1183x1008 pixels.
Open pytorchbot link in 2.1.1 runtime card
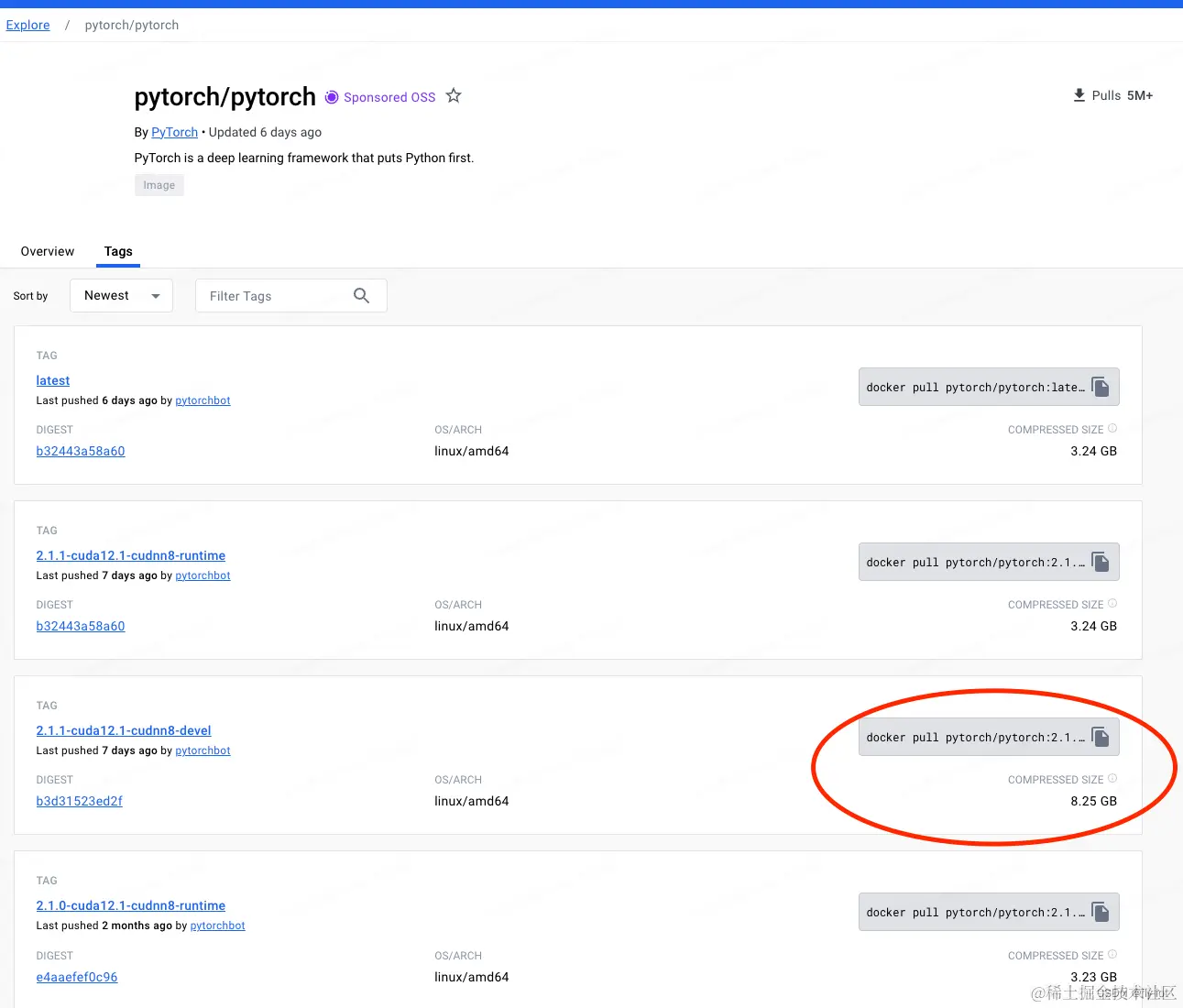coord(203,575)
